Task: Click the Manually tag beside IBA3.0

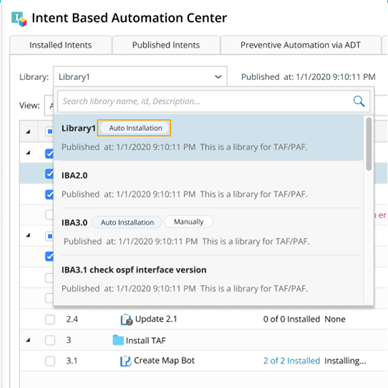Action: [x=189, y=222]
